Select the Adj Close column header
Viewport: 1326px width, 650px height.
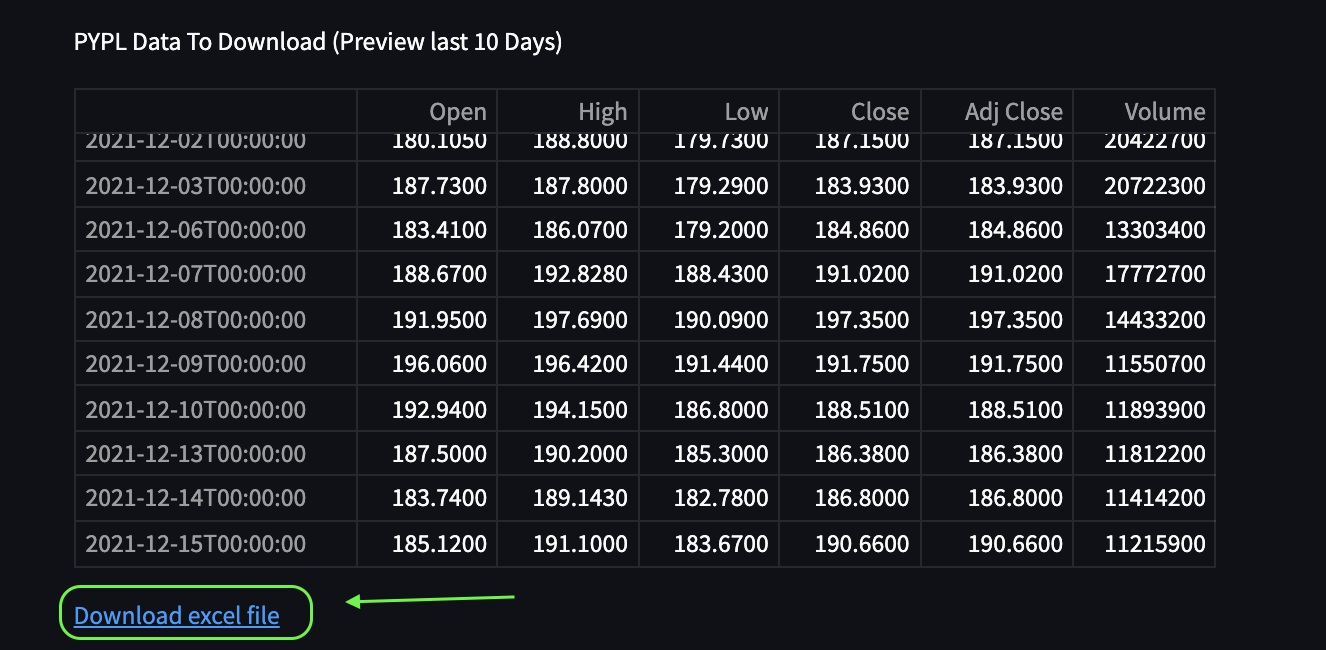click(1014, 111)
